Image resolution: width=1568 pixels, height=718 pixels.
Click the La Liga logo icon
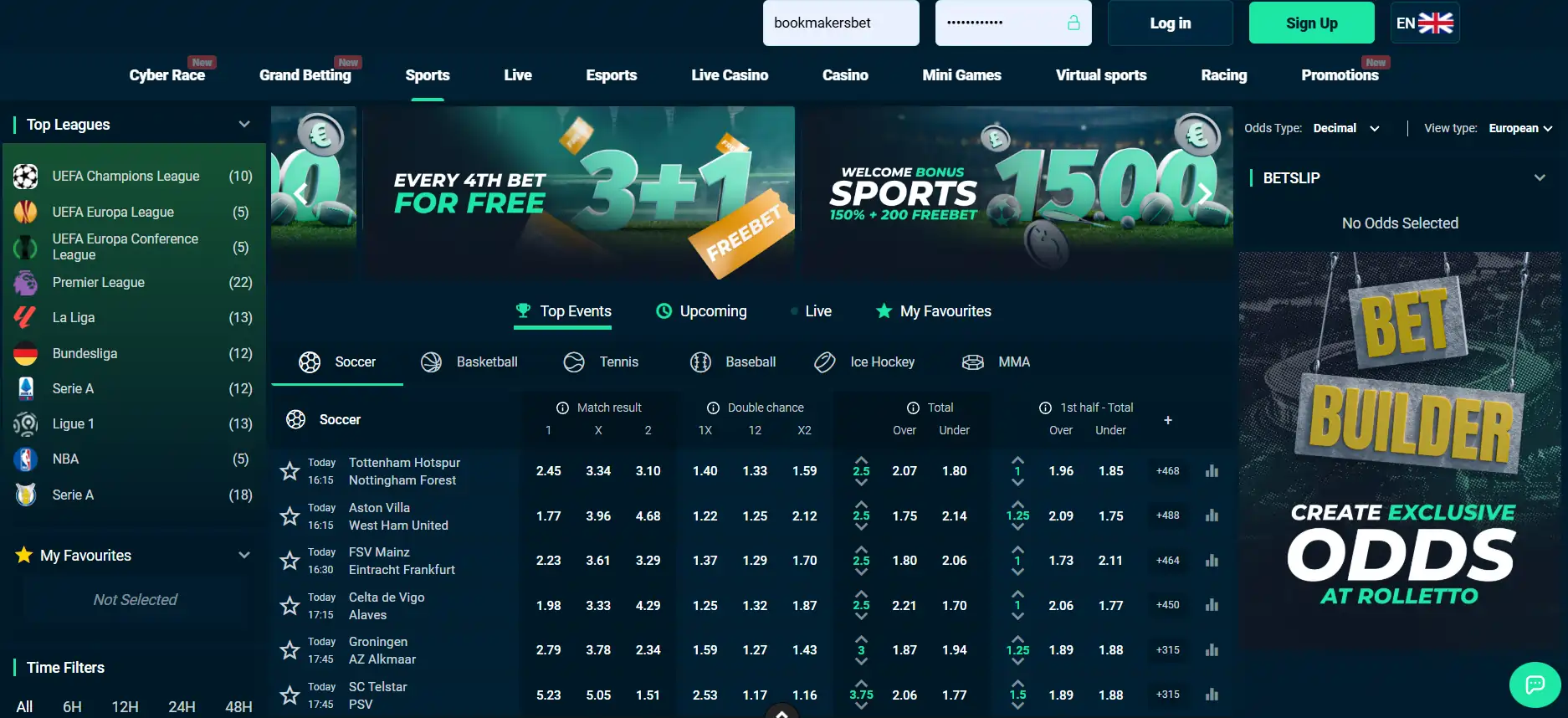click(x=26, y=318)
